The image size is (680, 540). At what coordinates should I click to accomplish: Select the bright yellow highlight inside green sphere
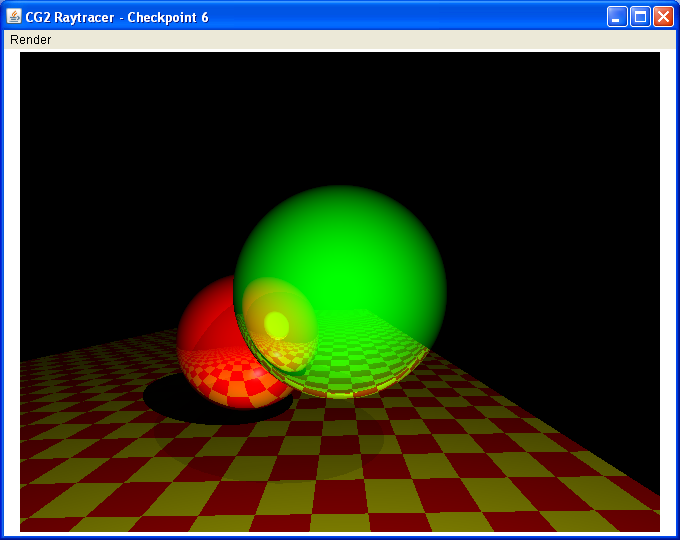point(276,325)
